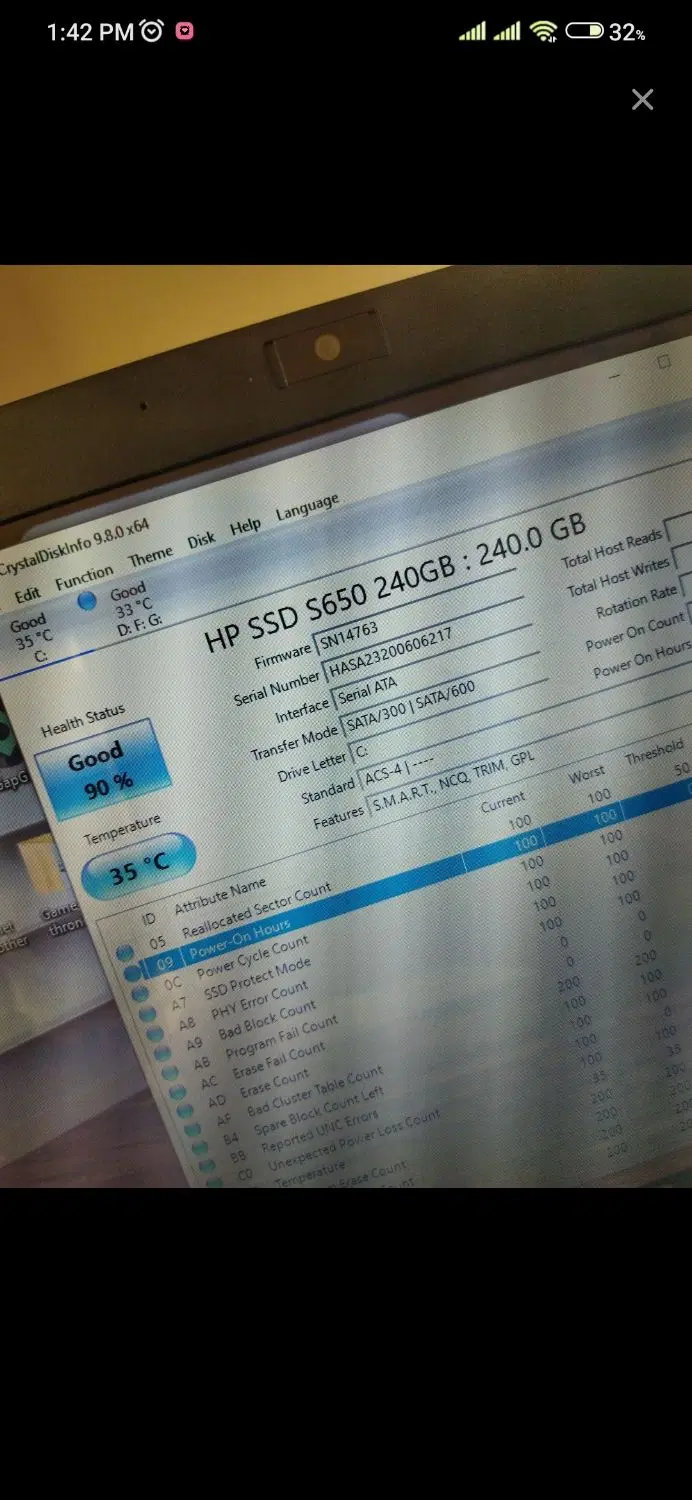
Task: Click the Total Host Reads label
Action: click(612, 549)
